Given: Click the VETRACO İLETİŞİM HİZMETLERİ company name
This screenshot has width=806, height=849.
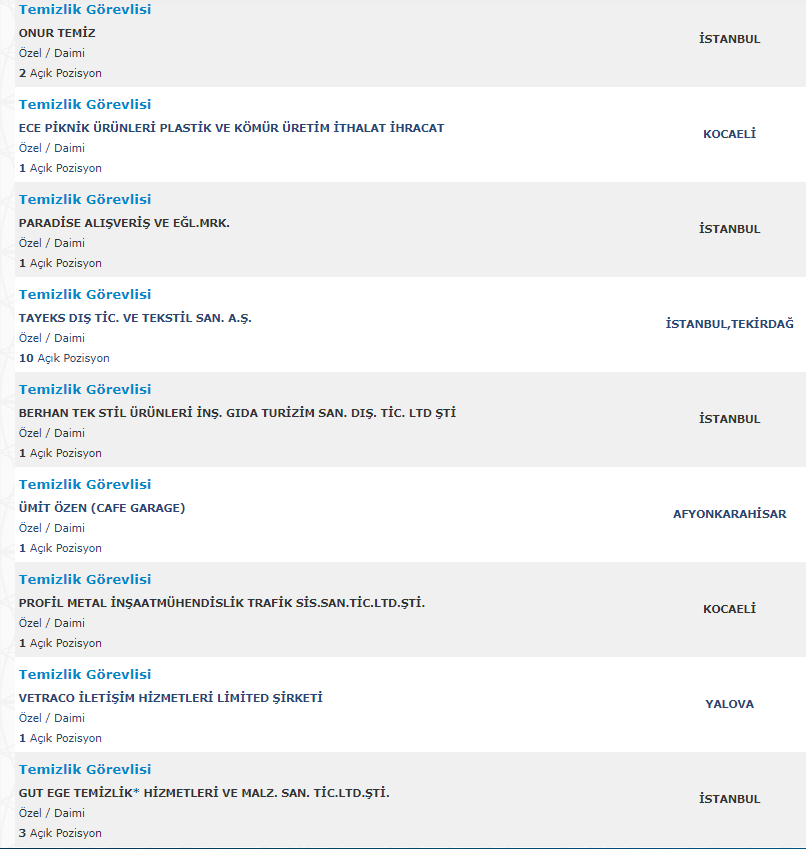Looking at the screenshot, I should 170,698.
